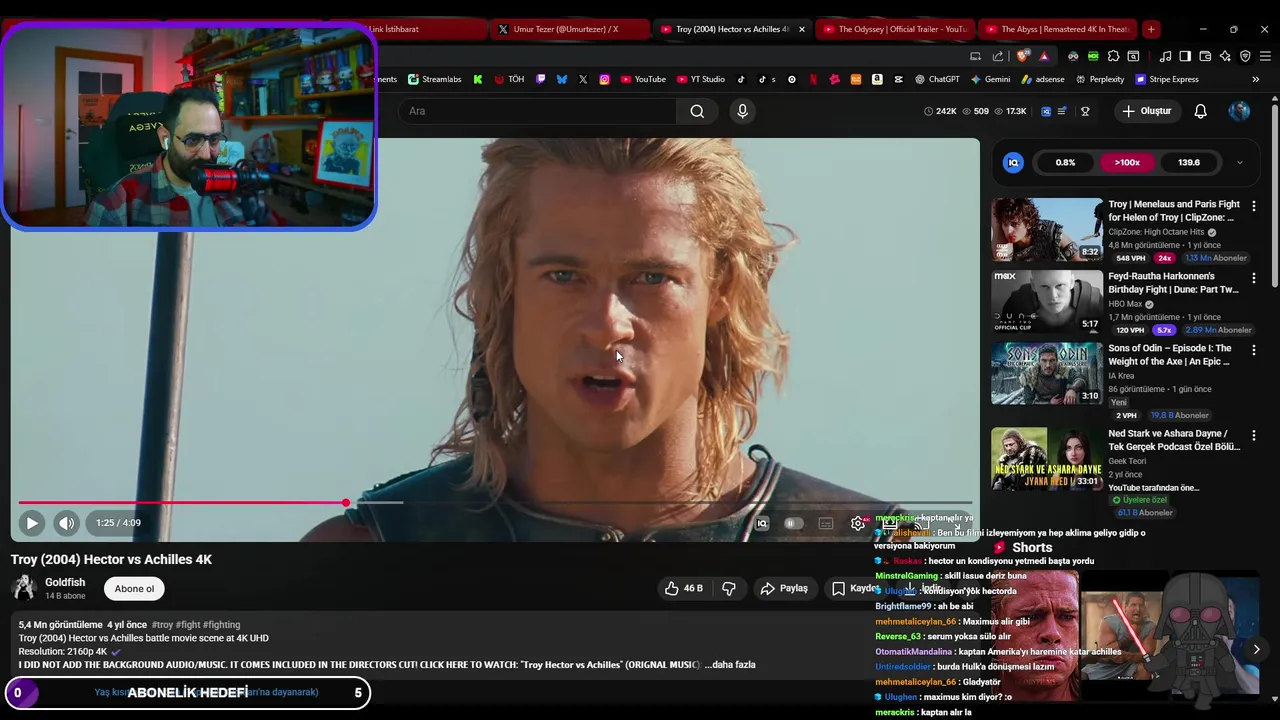1280x720 pixels.
Task: Open the Oluştur create menu
Action: coord(1146,111)
